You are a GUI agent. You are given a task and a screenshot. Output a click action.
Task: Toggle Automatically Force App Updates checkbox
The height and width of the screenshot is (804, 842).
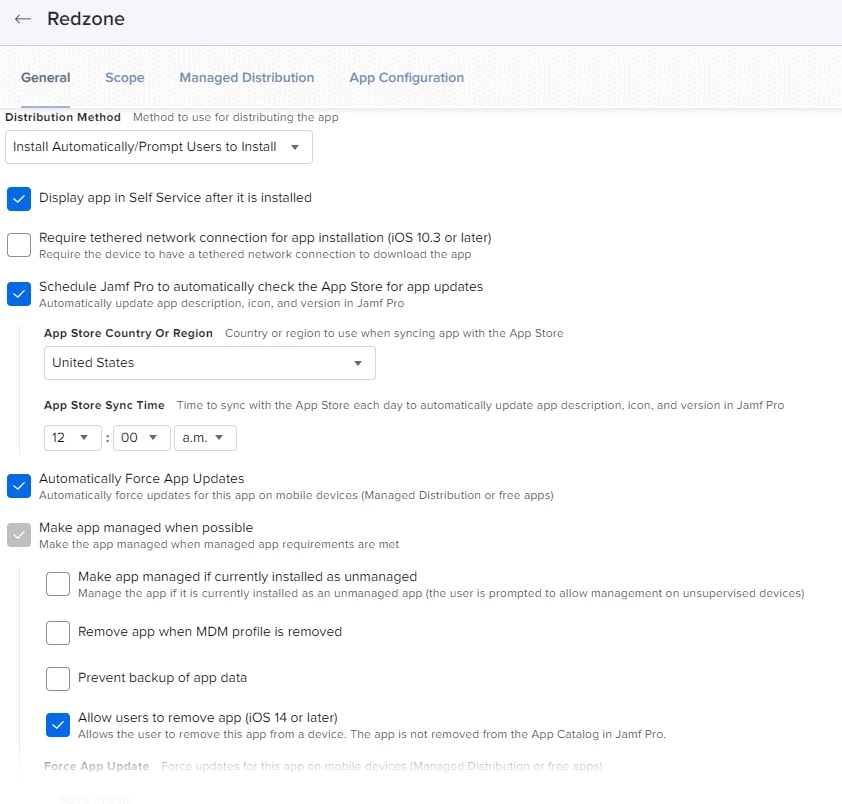point(19,486)
